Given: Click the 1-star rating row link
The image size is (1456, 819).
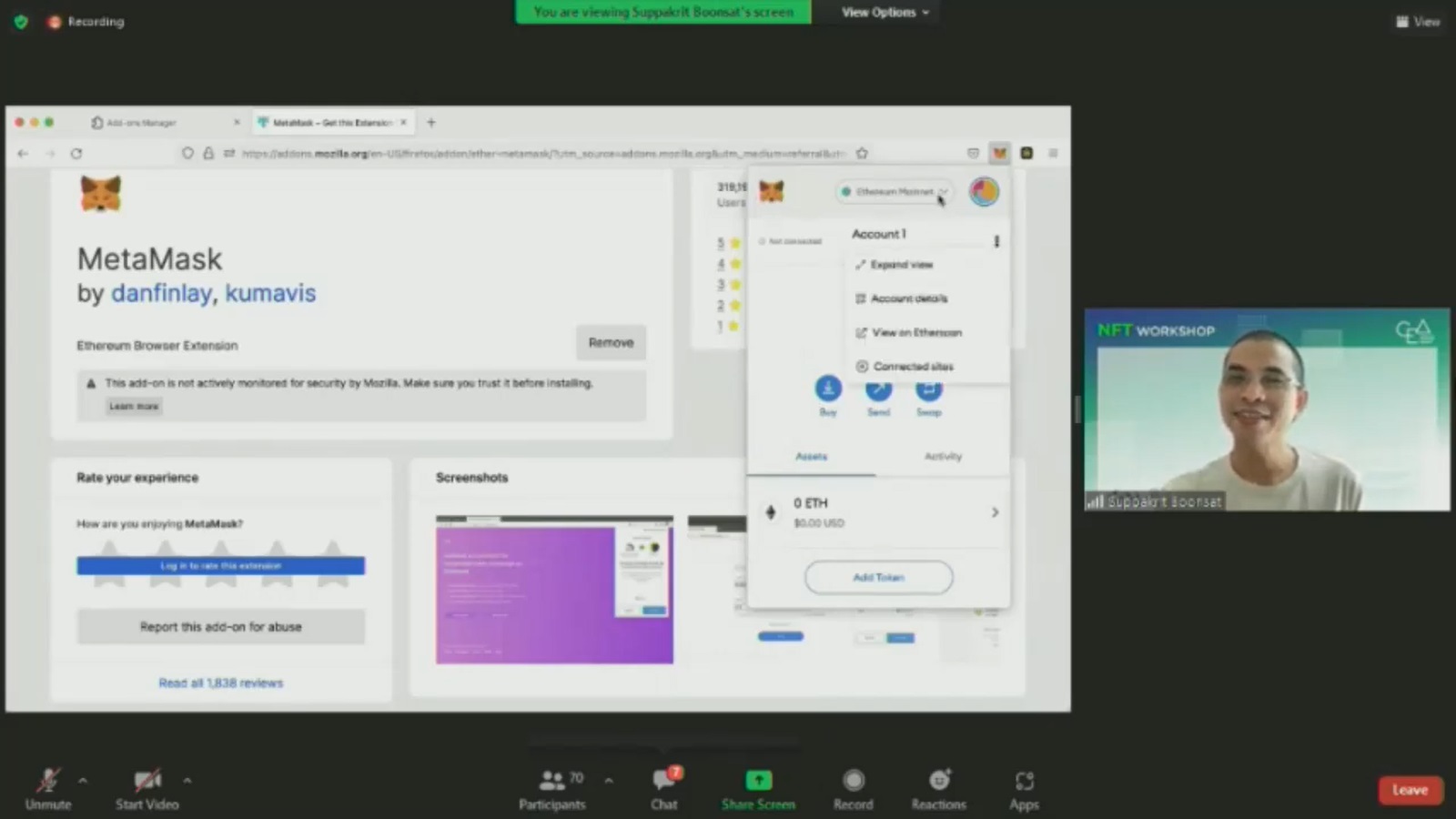Looking at the screenshot, I should (728, 326).
